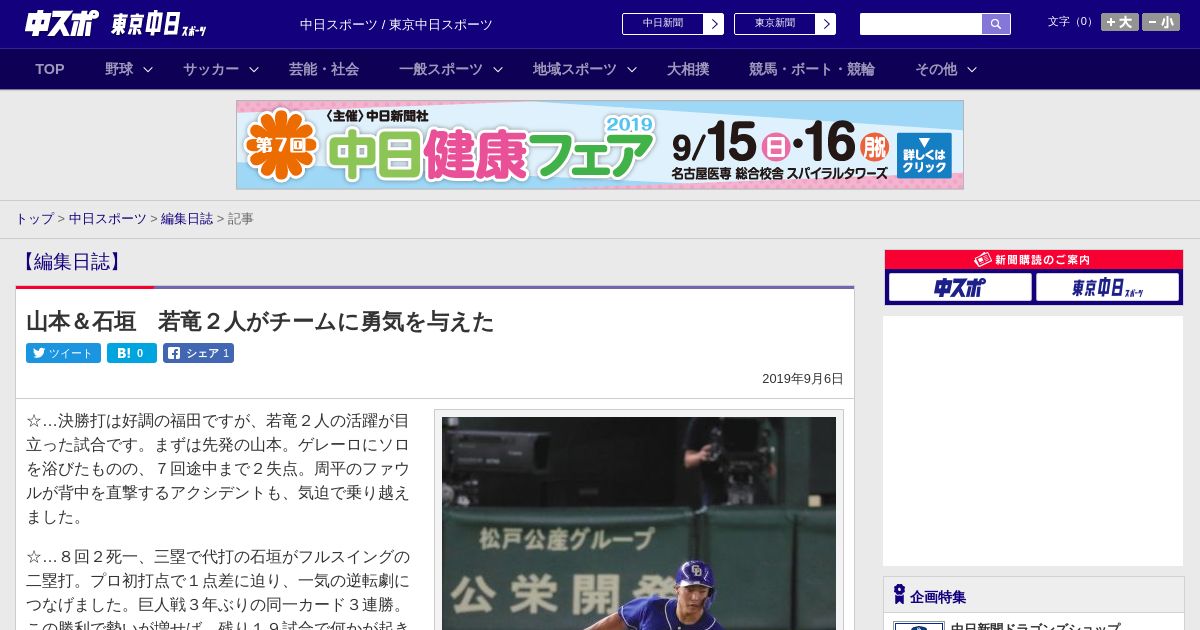Click 東京中日スポーツ subscription banner button
The height and width of the screenshot is (630, 1200).
1107,287
